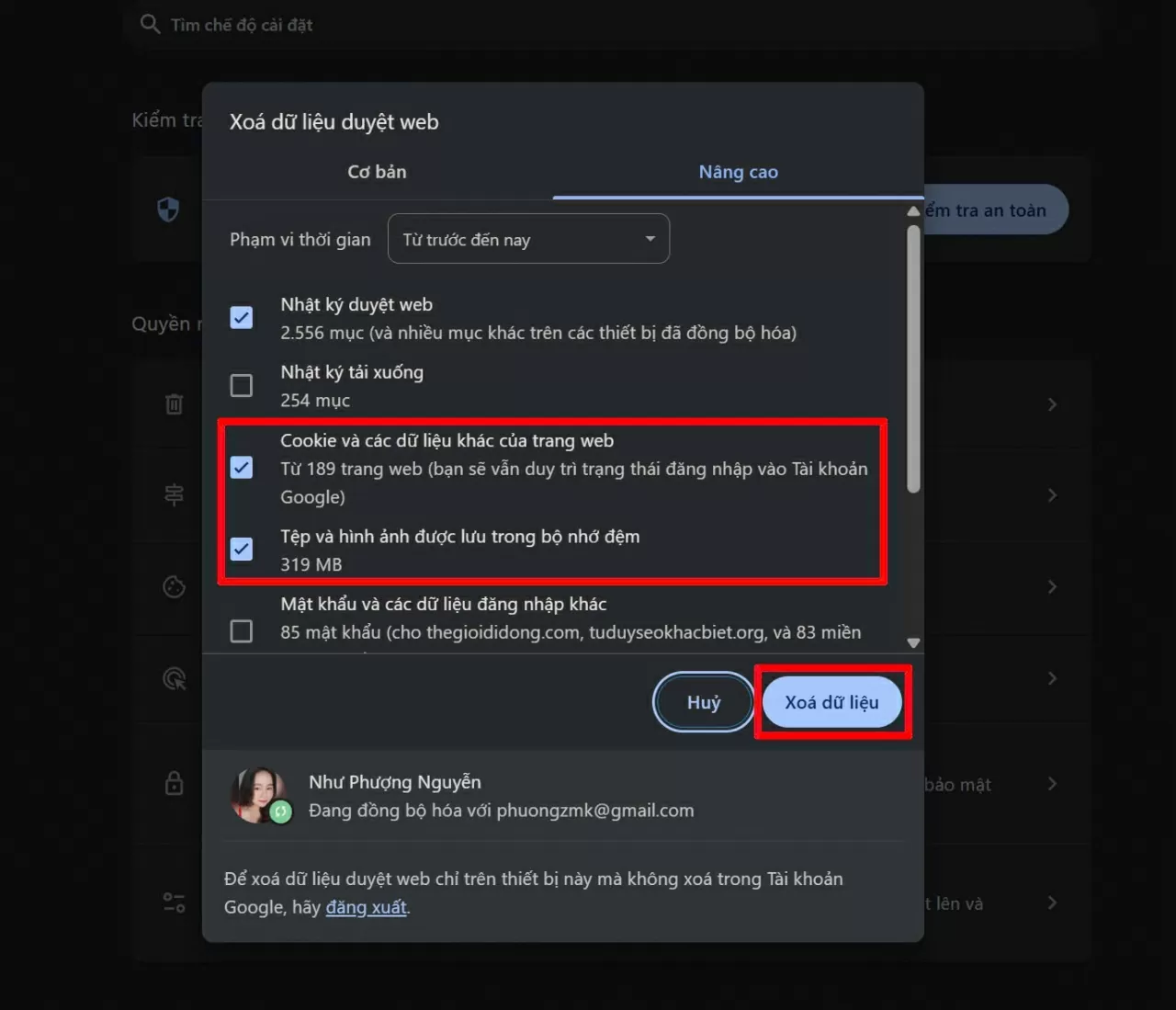Click the search magnifier icon
This screenshot has height=1010, width=1176.
coord(150,24)
